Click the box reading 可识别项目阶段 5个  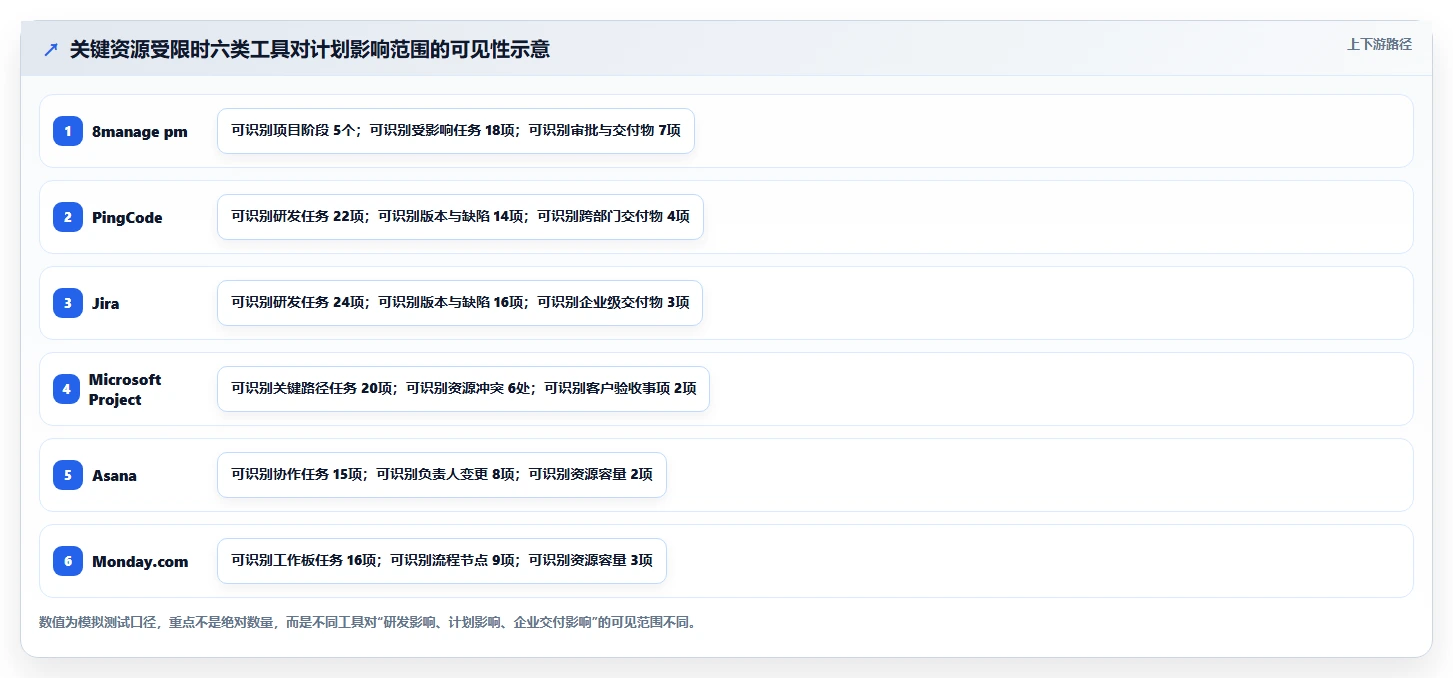coord(456,131)
